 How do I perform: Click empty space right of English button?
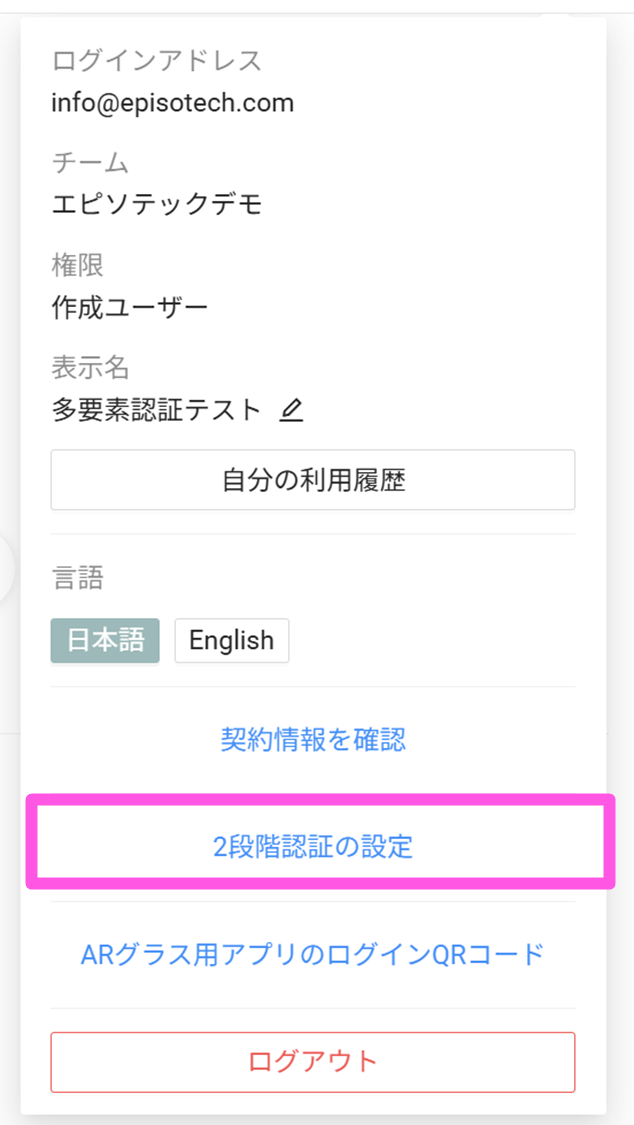tap(430, 640)
